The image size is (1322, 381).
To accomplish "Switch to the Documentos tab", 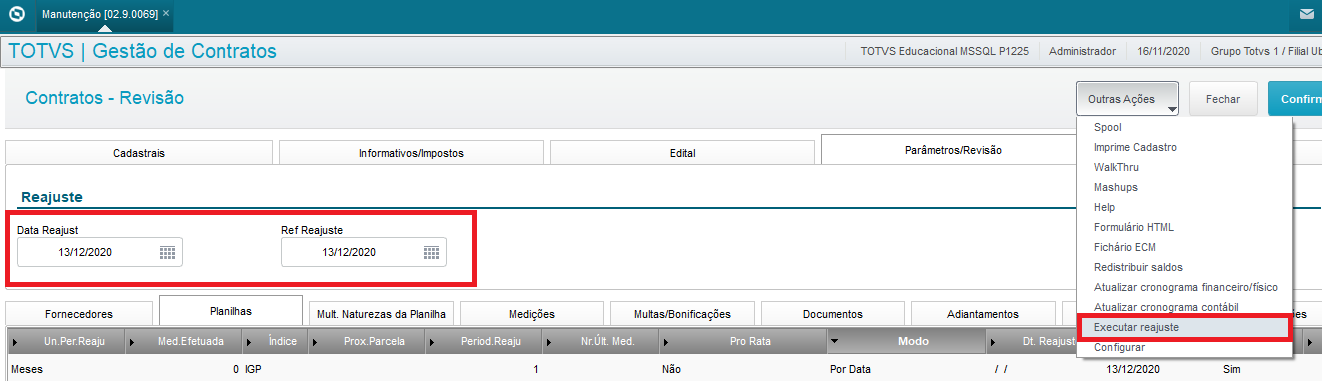I will 833,314.
